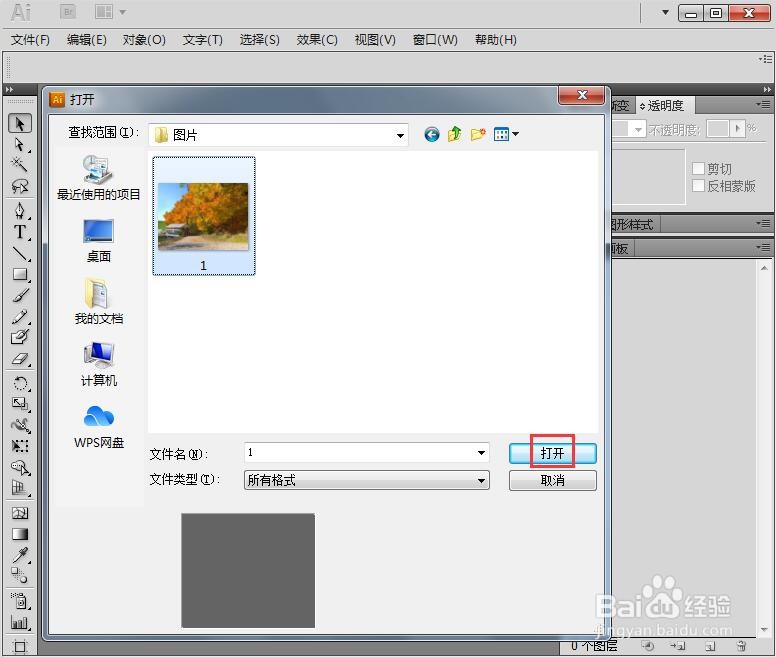Screen dimensions: 776x658
Task: Open the 帮助(H) menu
Action: (x=495, y=40)
